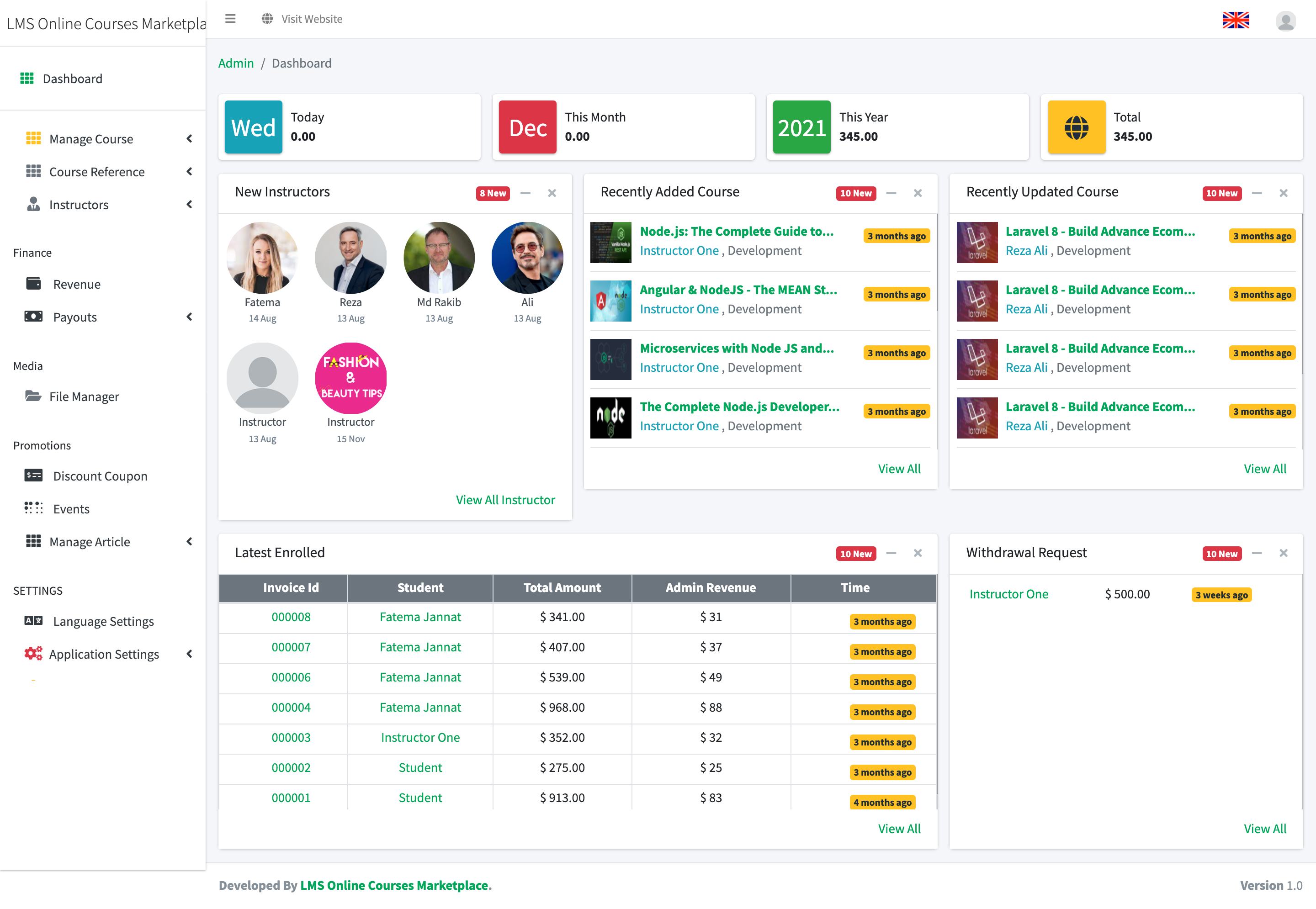Open the user avatar profile menu

[1285, 21]
